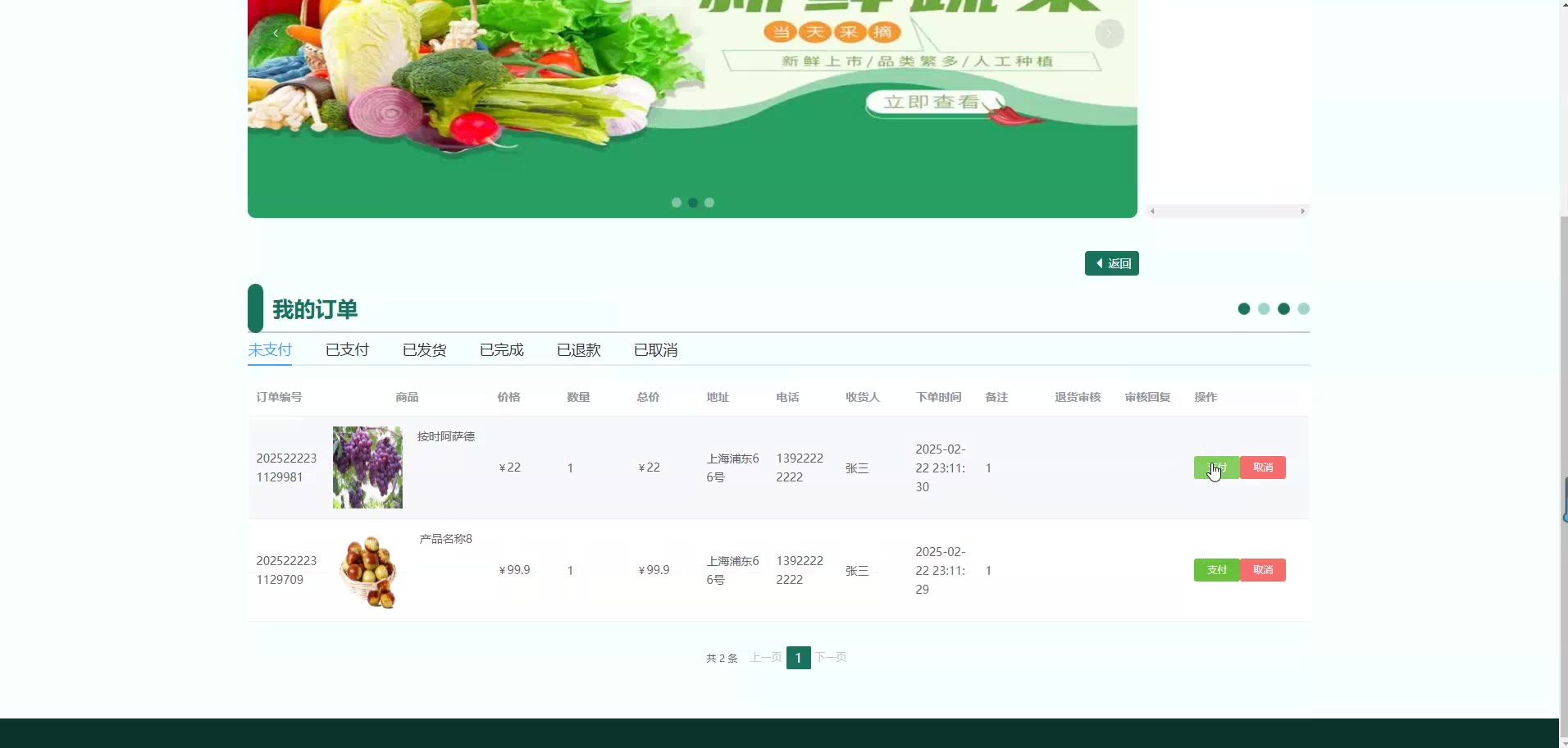1568x748 pixels.
Task: Open the jujube basket product thumbnail
Action: (x=367, y=571)
